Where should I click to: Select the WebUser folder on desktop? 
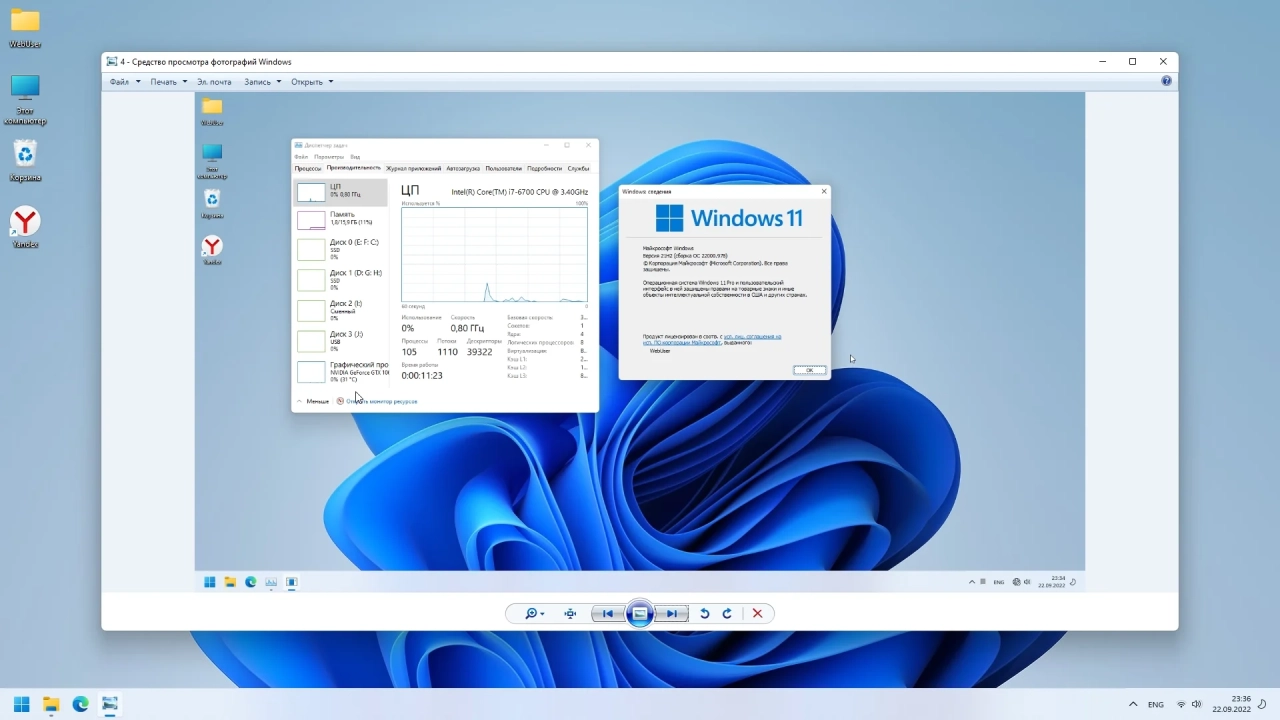[25, 29]
